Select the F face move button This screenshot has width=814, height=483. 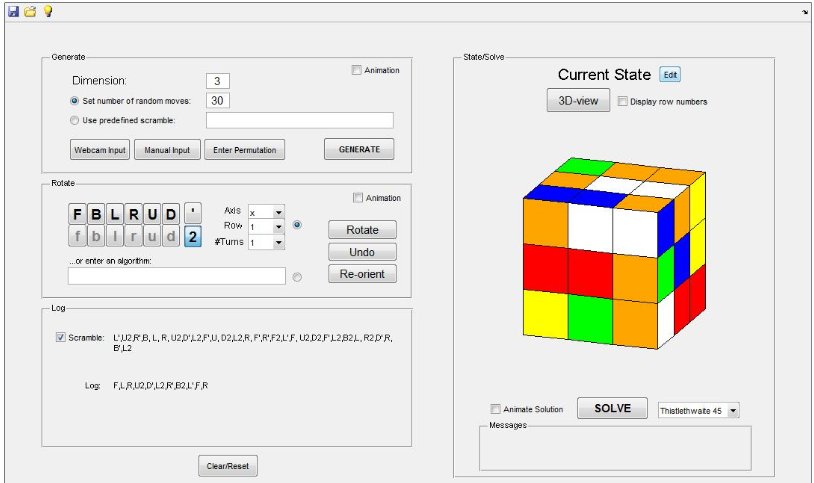pos(77,214)
